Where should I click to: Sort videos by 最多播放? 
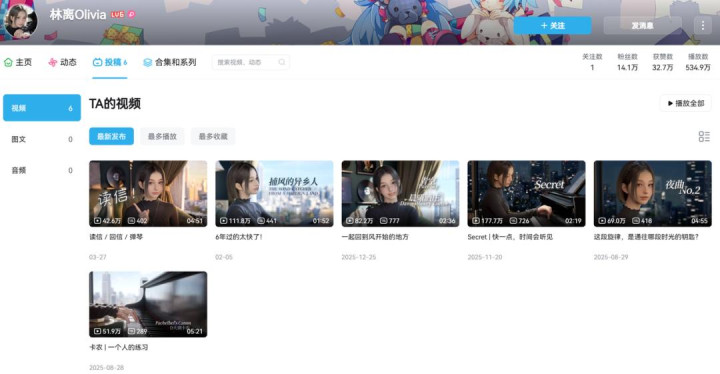click(x=162, y=136)
